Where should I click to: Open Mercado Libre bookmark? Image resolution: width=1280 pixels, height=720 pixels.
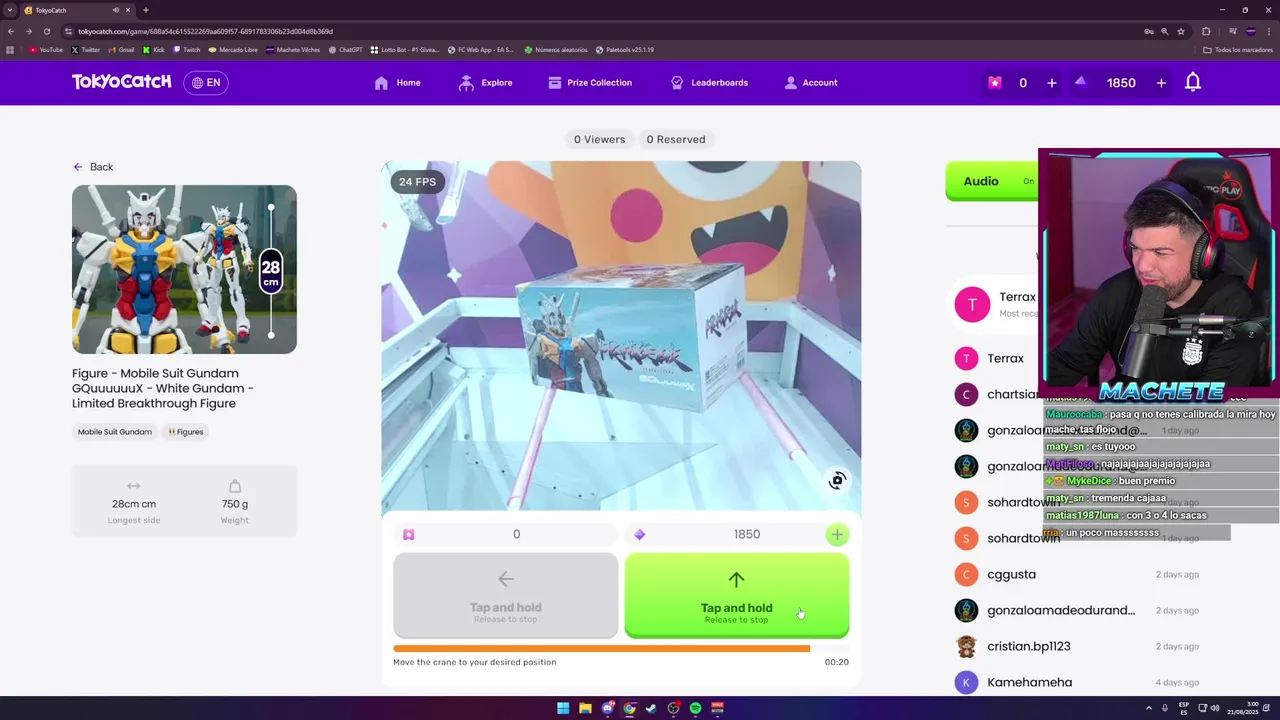click(233, 49)
